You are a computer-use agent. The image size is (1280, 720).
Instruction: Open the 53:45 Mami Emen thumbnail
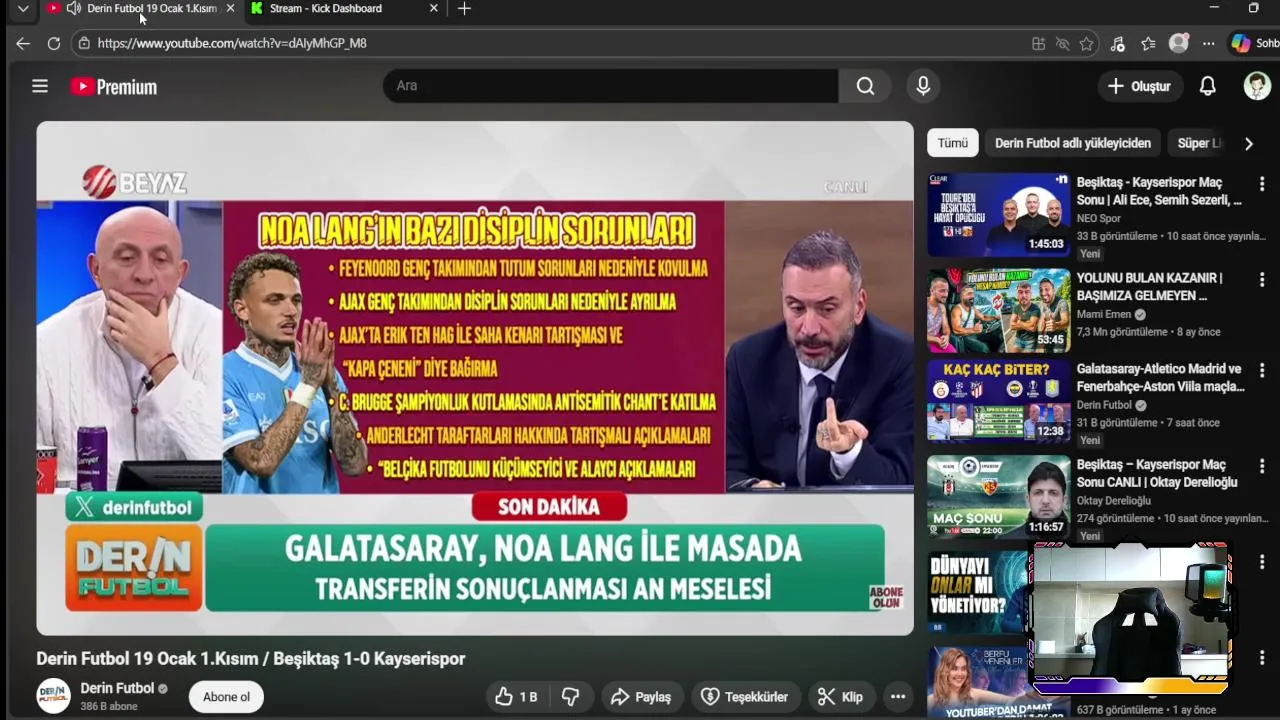coord(998,310)
